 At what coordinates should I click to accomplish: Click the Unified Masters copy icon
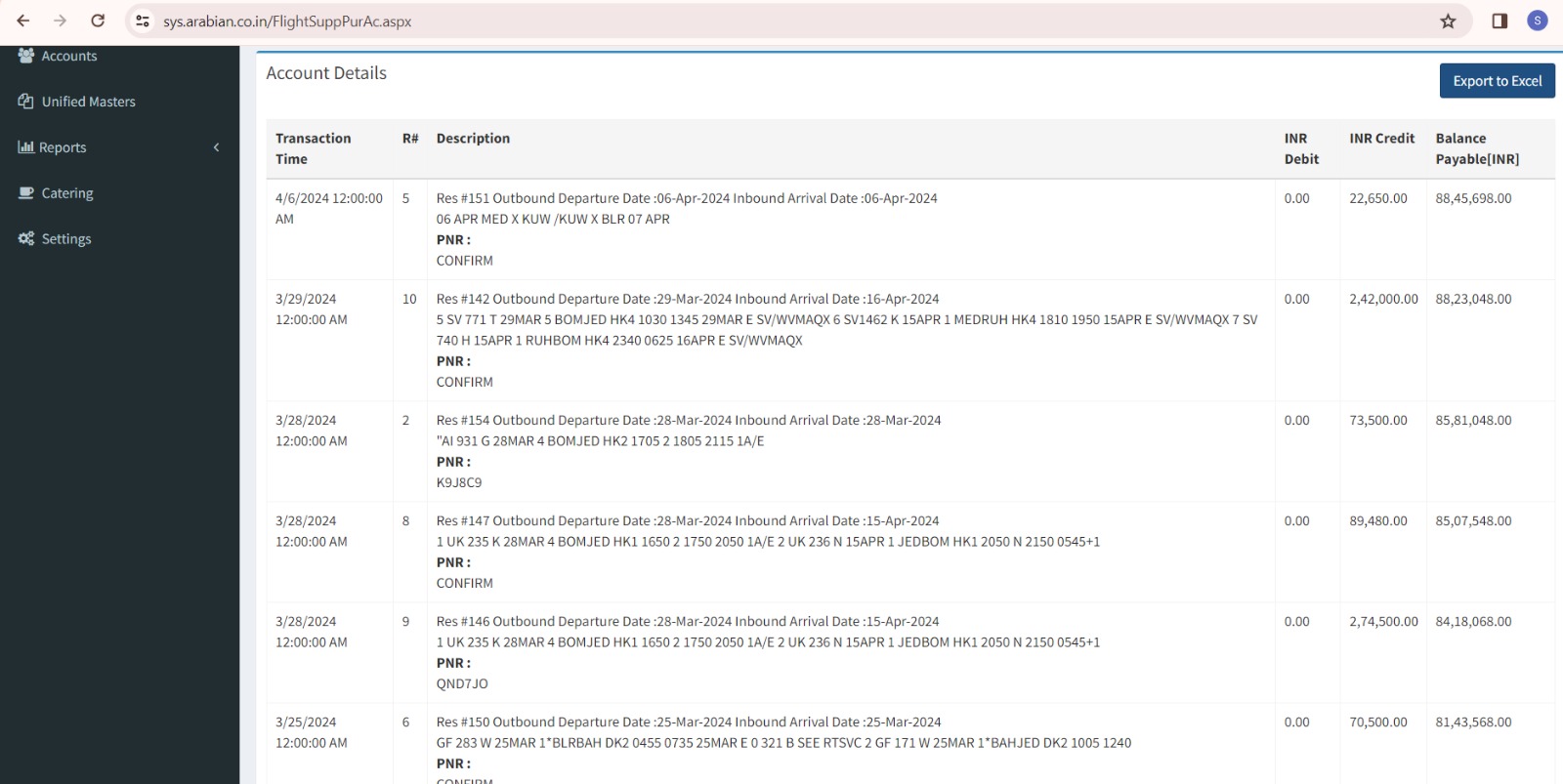[x=26, y=102]
